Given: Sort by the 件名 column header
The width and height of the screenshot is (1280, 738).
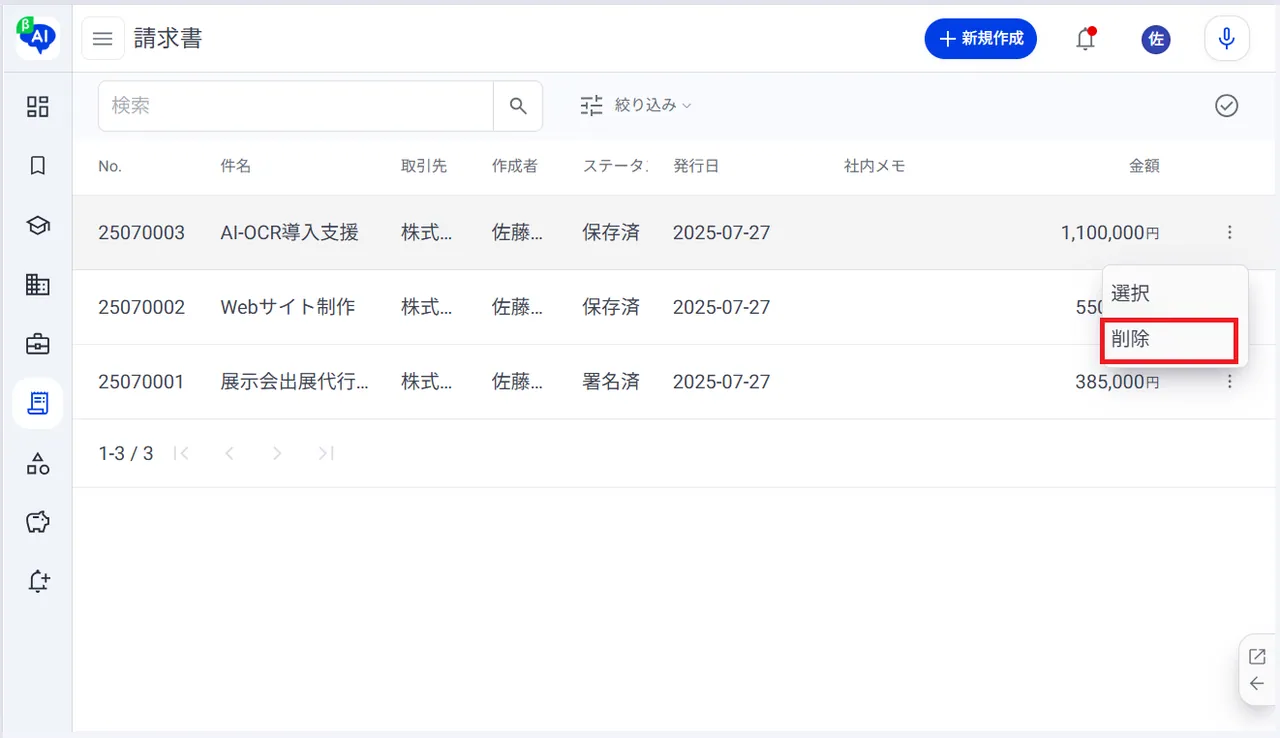Looking at the screenshot, I should pyautogui.click(x=235, y=167).
